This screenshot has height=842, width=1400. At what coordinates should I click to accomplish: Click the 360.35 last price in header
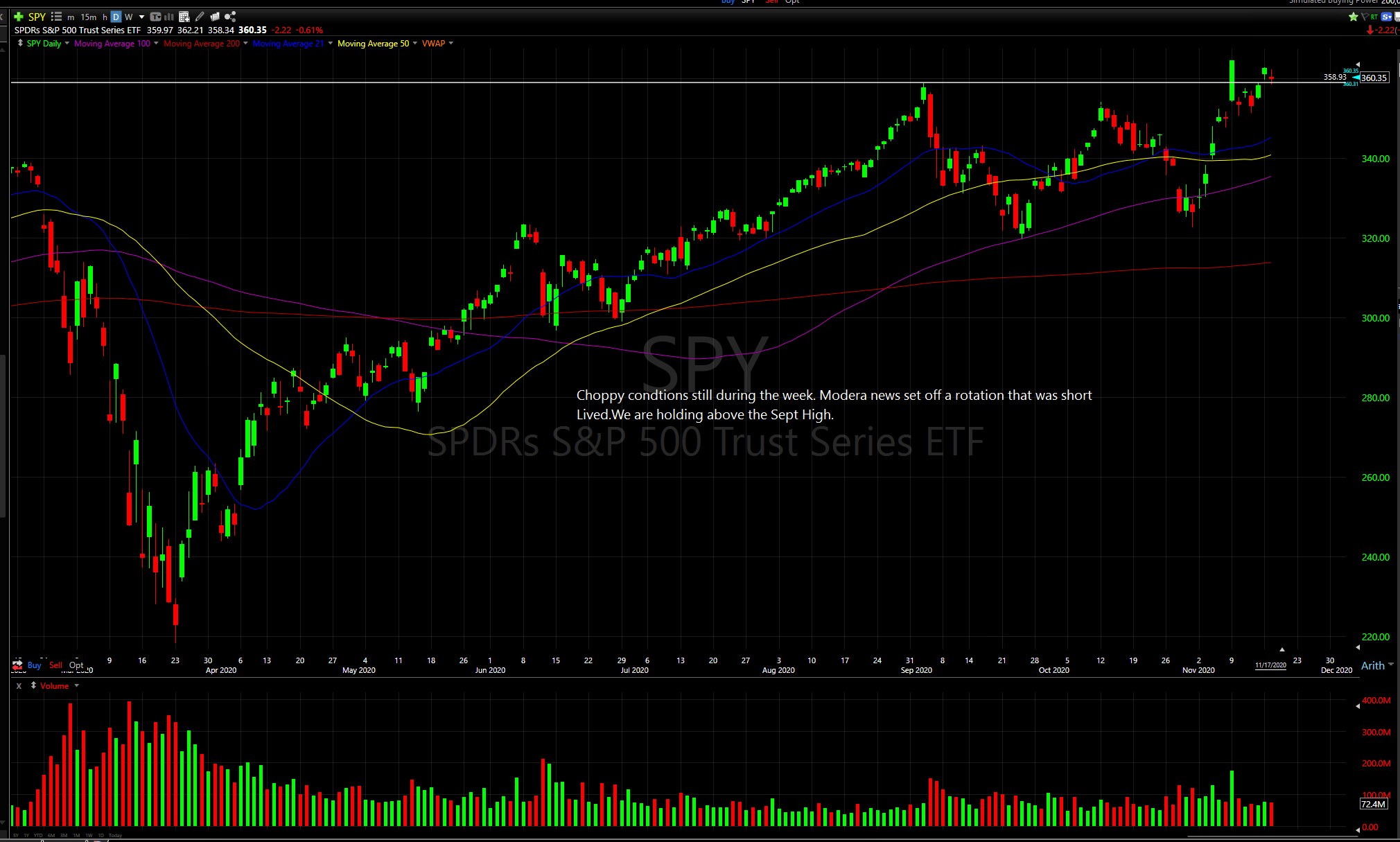pyautogui.click(x=252, y=30)
